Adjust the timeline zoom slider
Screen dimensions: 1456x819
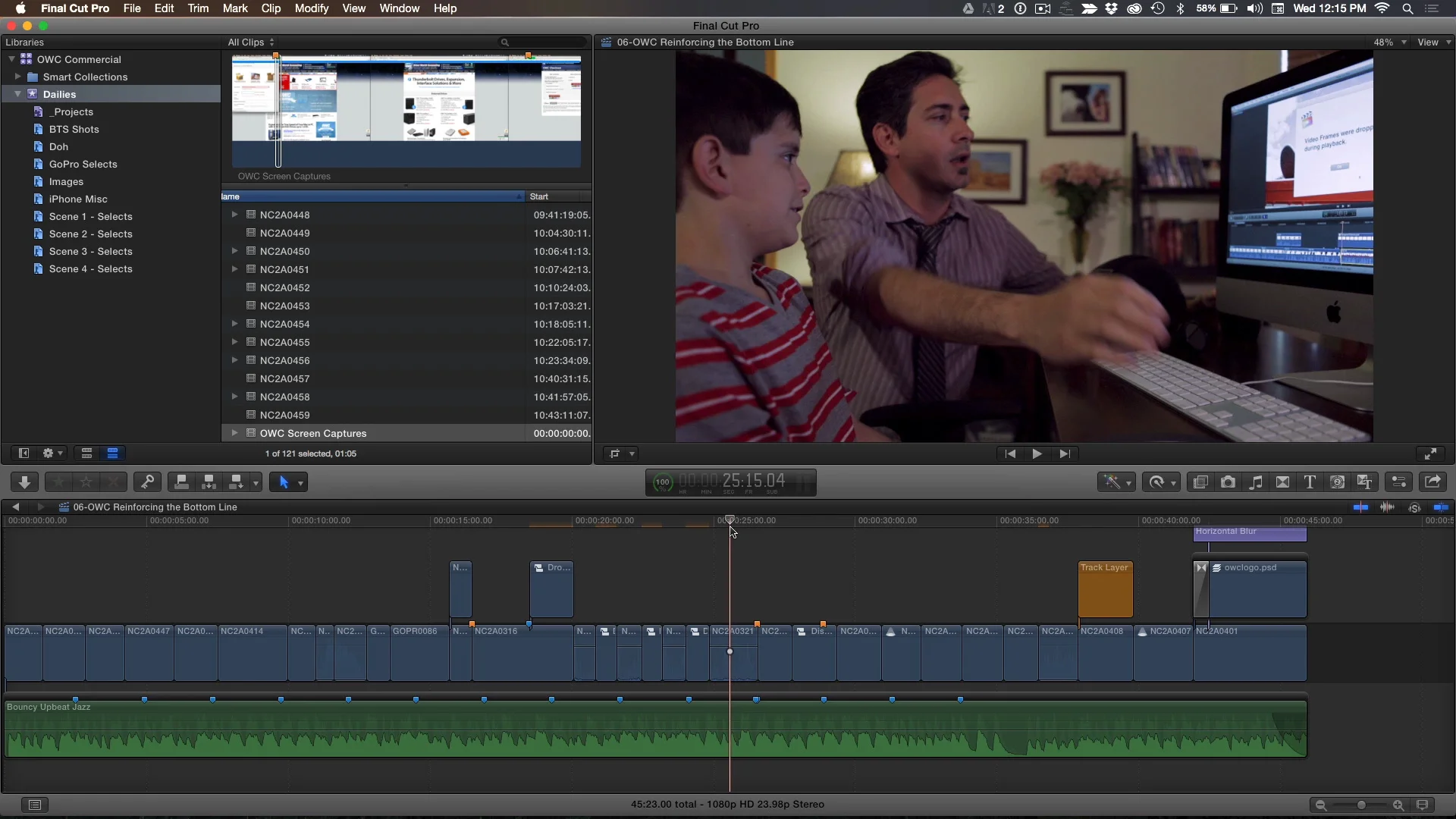click(x=1361, y=805)
